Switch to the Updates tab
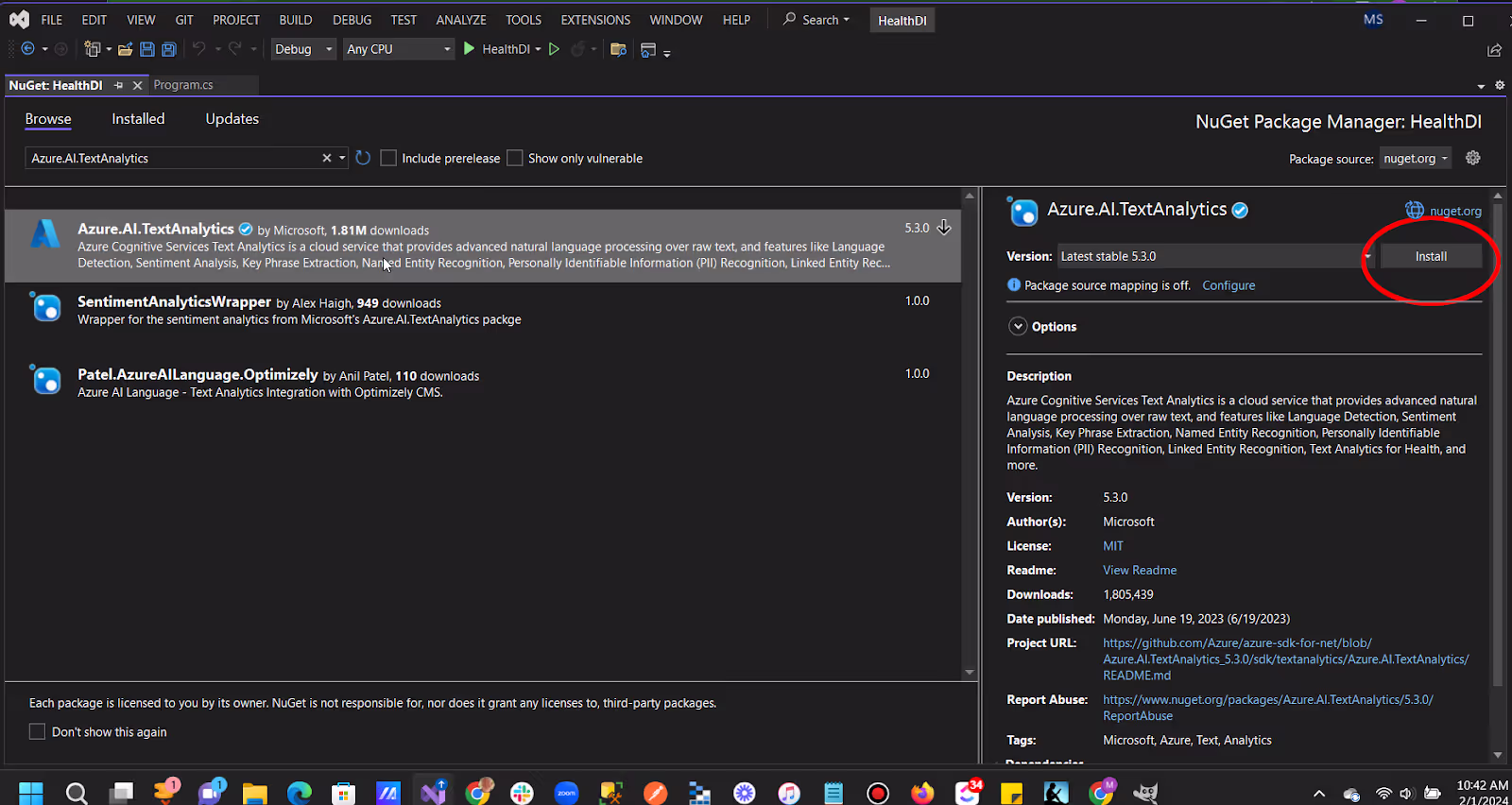 click(x=232, y=119)
